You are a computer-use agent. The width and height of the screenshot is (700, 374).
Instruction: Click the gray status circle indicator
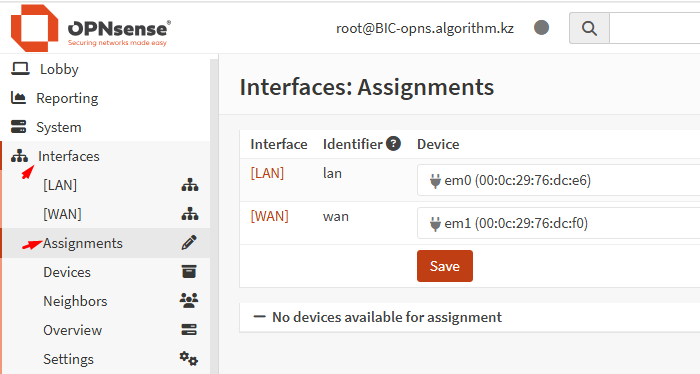click(542, 28)
